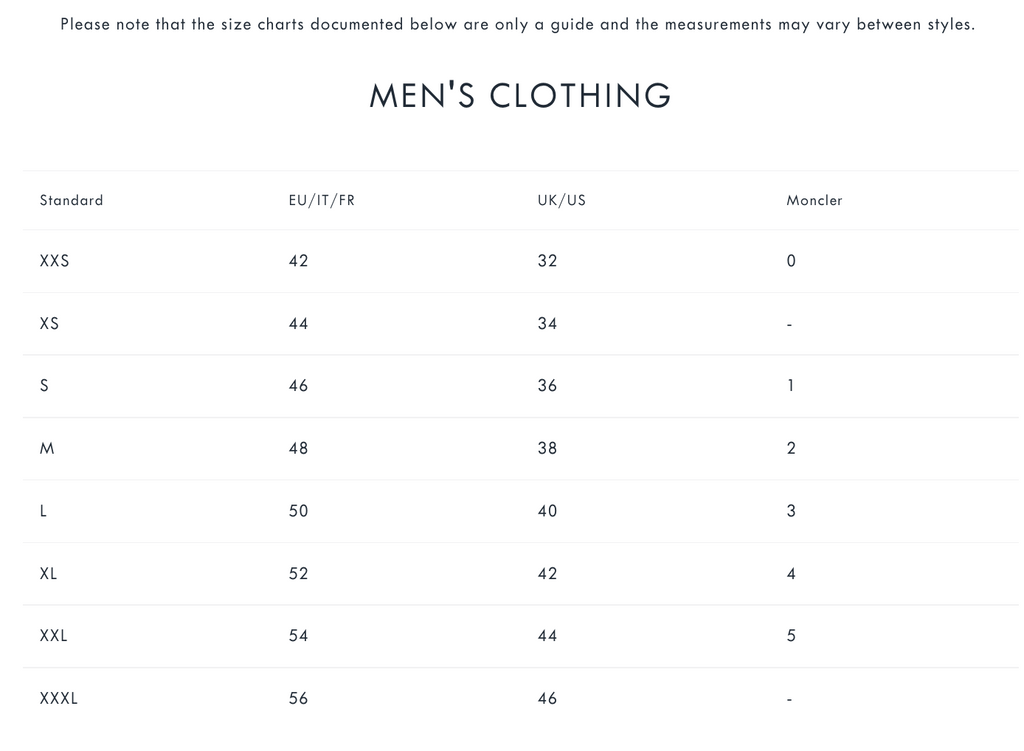
Task: Select the XS size row label
Action: 49,323
